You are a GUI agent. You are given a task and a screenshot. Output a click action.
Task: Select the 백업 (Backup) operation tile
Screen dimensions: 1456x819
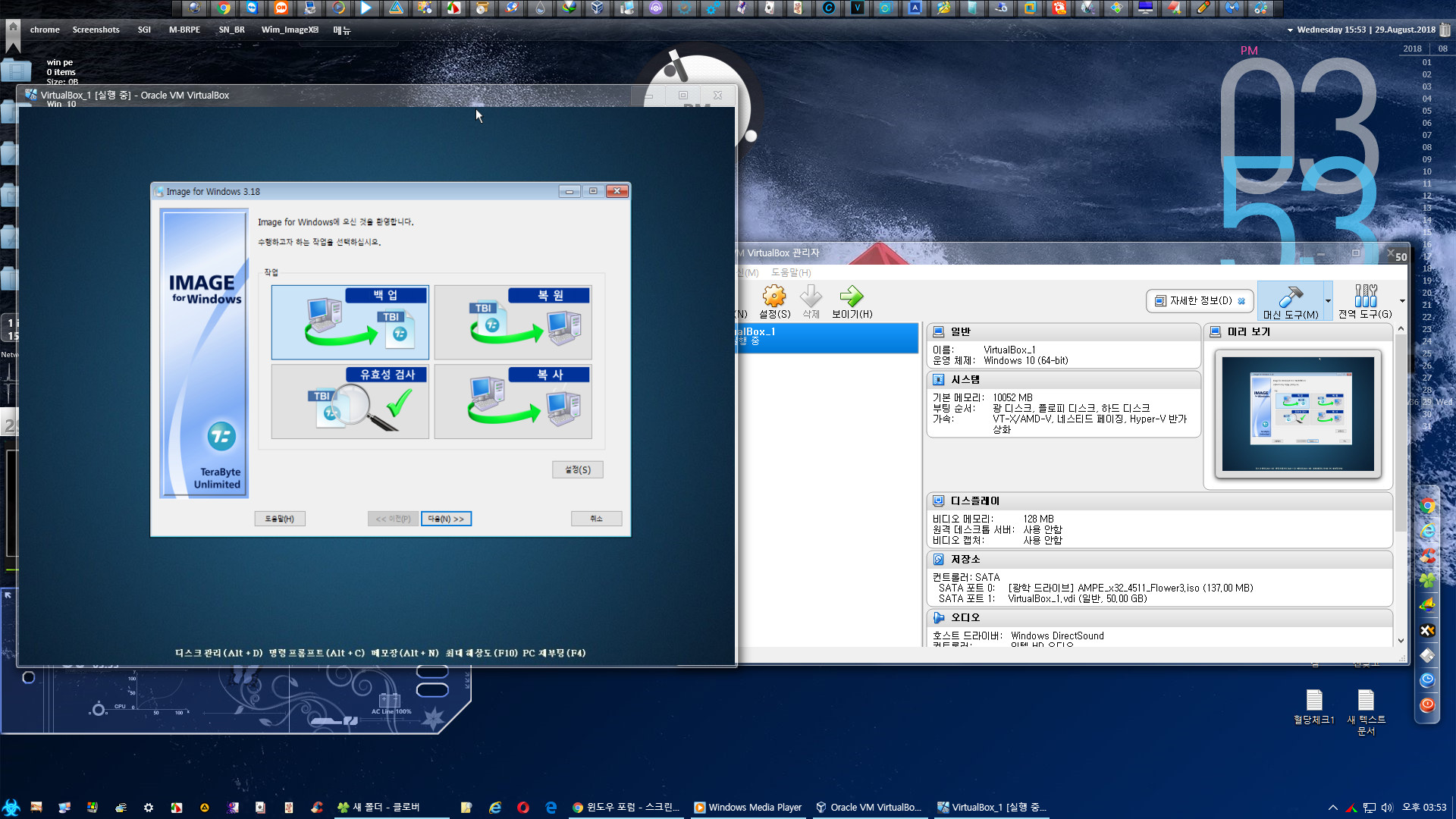point(350,322)
